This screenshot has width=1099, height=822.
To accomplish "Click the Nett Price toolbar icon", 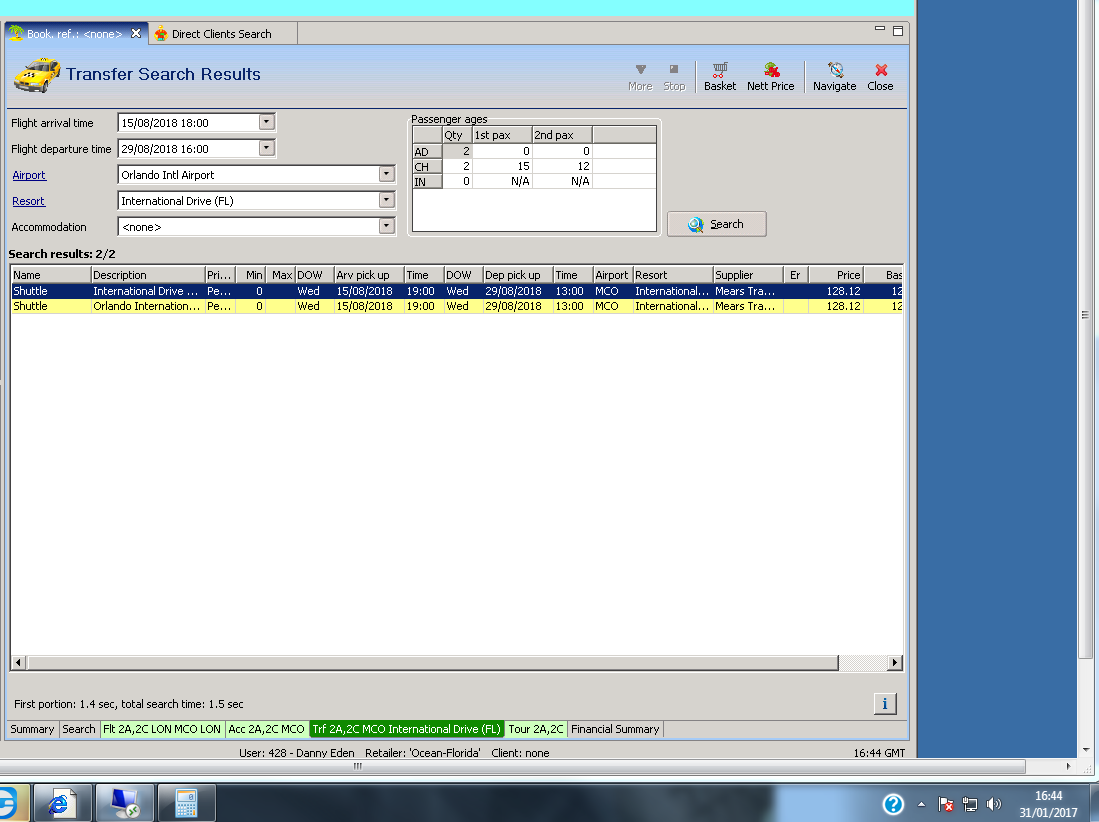I will point(770,77).
